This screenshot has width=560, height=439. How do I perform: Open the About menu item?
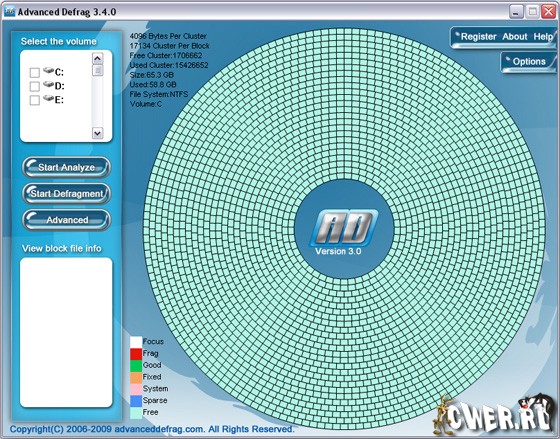[515, 36]
